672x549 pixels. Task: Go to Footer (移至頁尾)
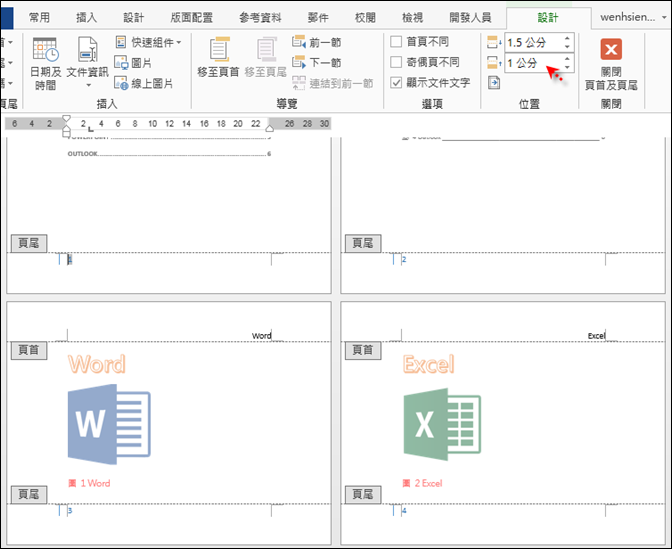[265, 57]
